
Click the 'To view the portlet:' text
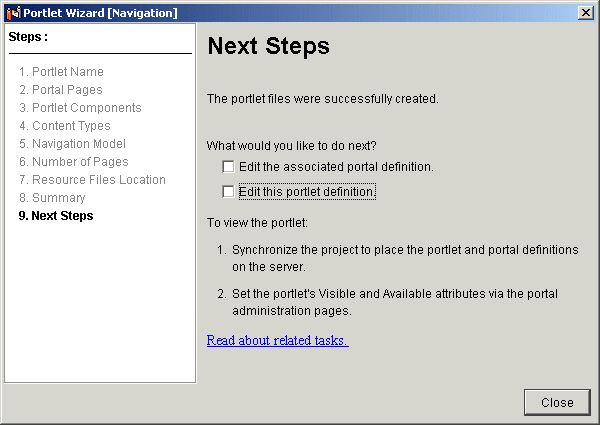tap(257, 223)
